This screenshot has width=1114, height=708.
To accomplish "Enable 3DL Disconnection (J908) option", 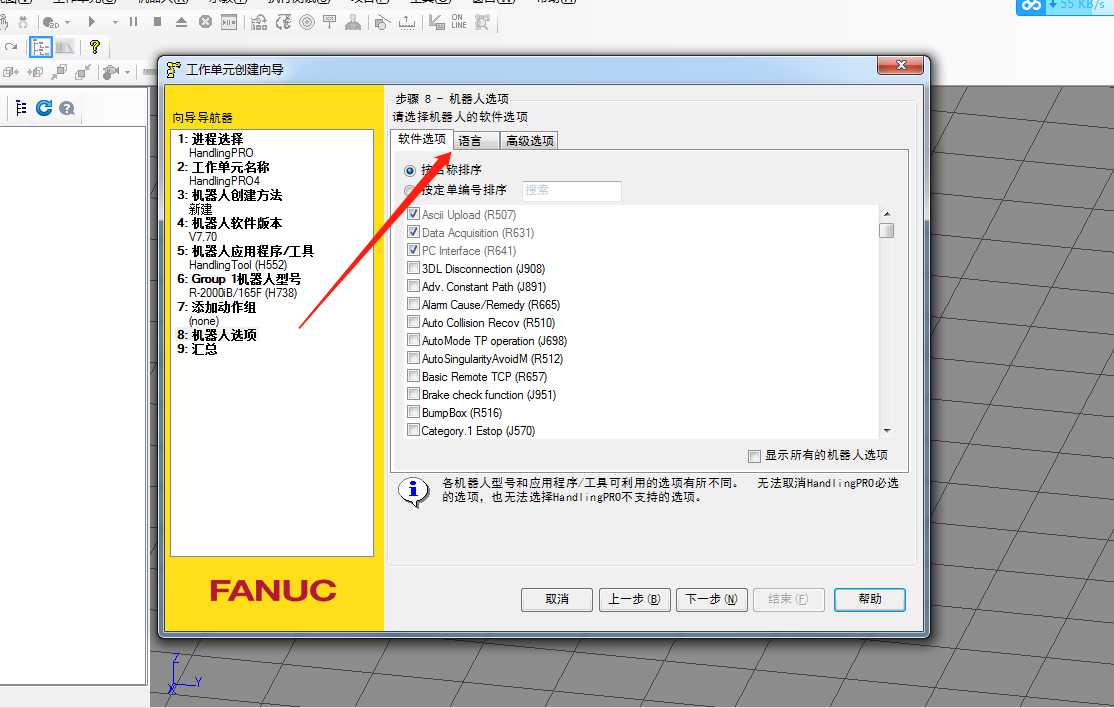I will (413, 268).
